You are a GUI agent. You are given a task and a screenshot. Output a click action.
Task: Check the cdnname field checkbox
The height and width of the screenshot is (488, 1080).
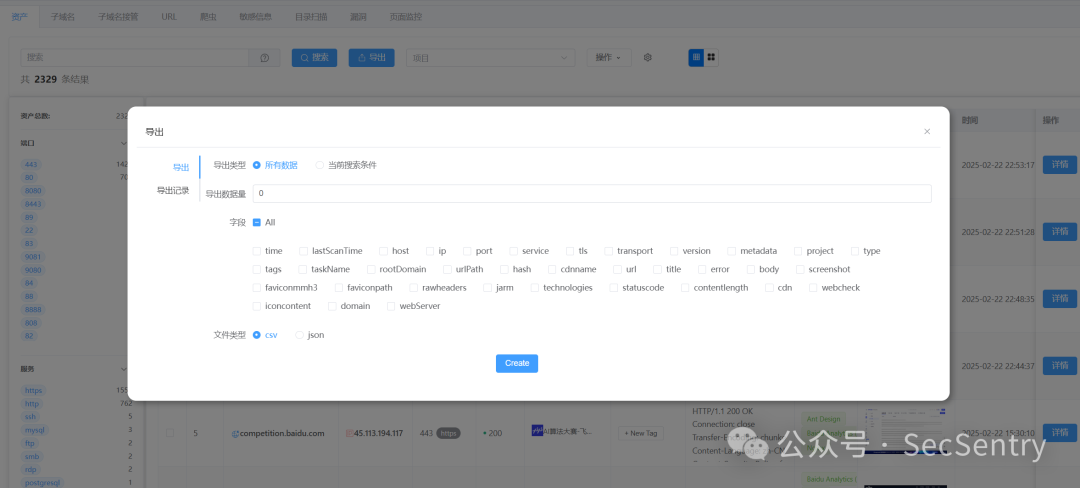click(552, 269)
